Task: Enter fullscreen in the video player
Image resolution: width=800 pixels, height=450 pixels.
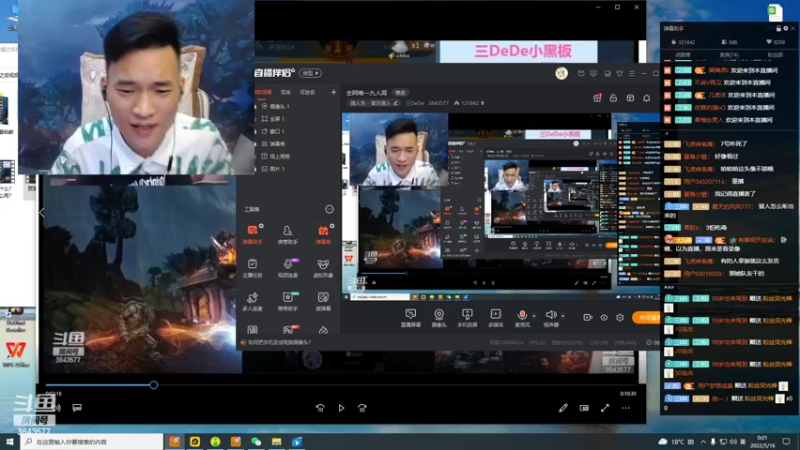Action: point(605,408)
